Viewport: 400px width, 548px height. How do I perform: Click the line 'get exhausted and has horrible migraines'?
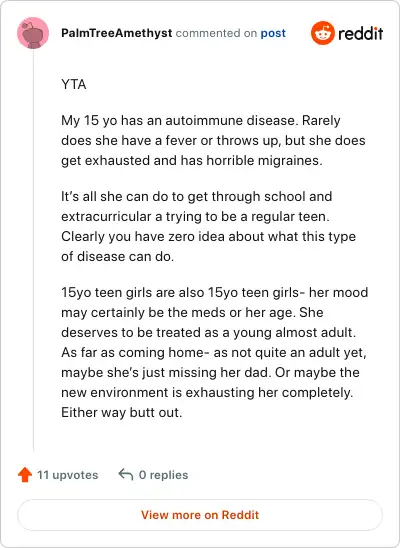pos(192,161)
